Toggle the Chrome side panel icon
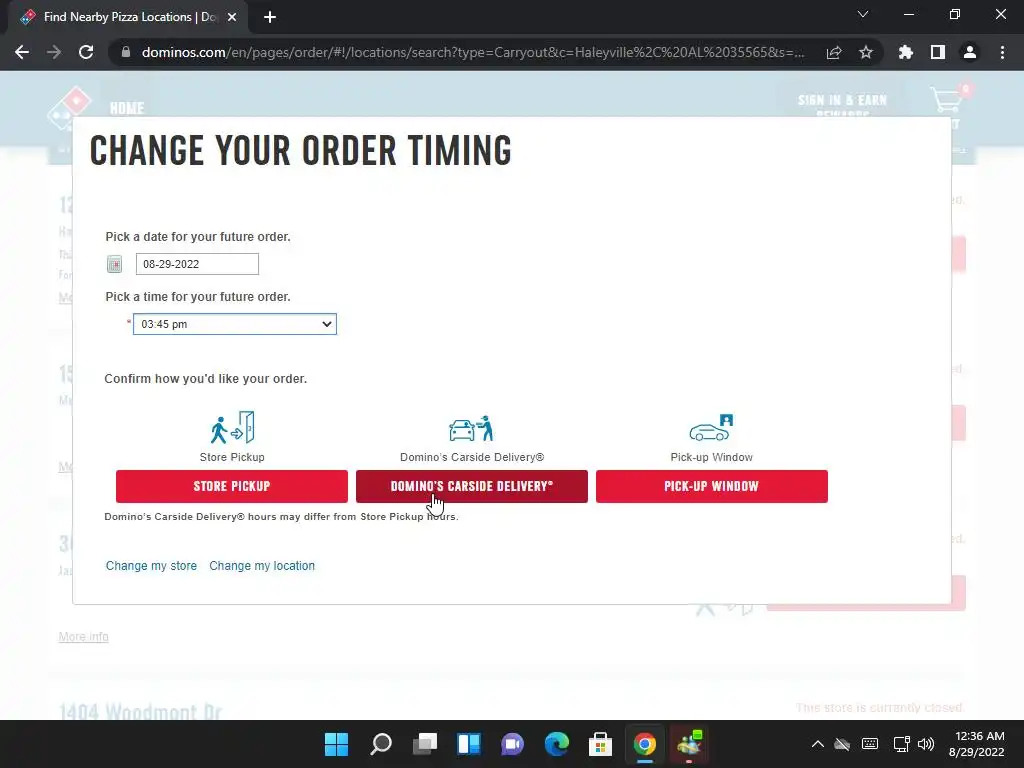Image resolution: width=1024 pixels, height=768 pixels. coord(938,52)
